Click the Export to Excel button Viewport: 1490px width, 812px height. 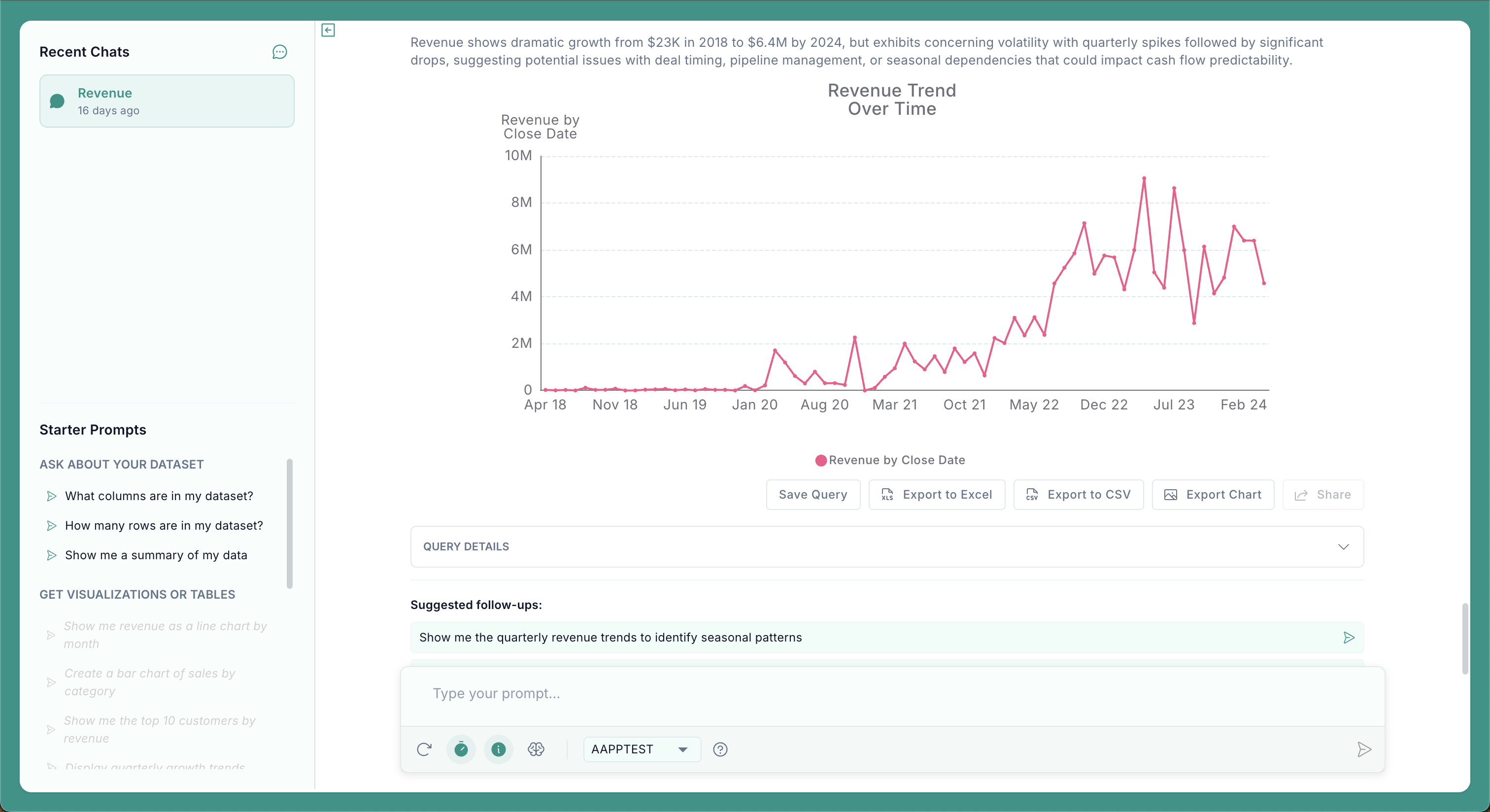pyautogui.click(x=937, y=495)
